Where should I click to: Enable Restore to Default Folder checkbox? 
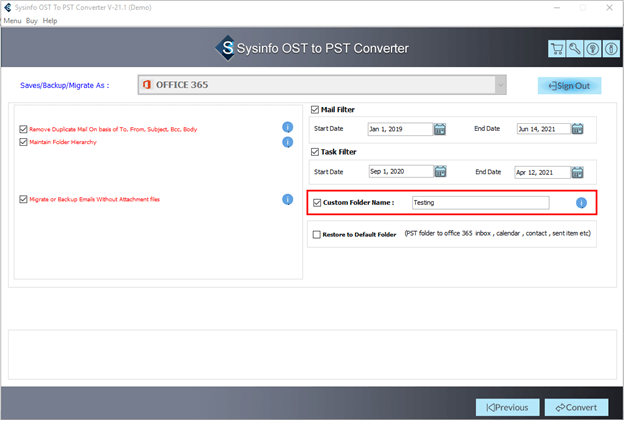click(x=317, y=235)
